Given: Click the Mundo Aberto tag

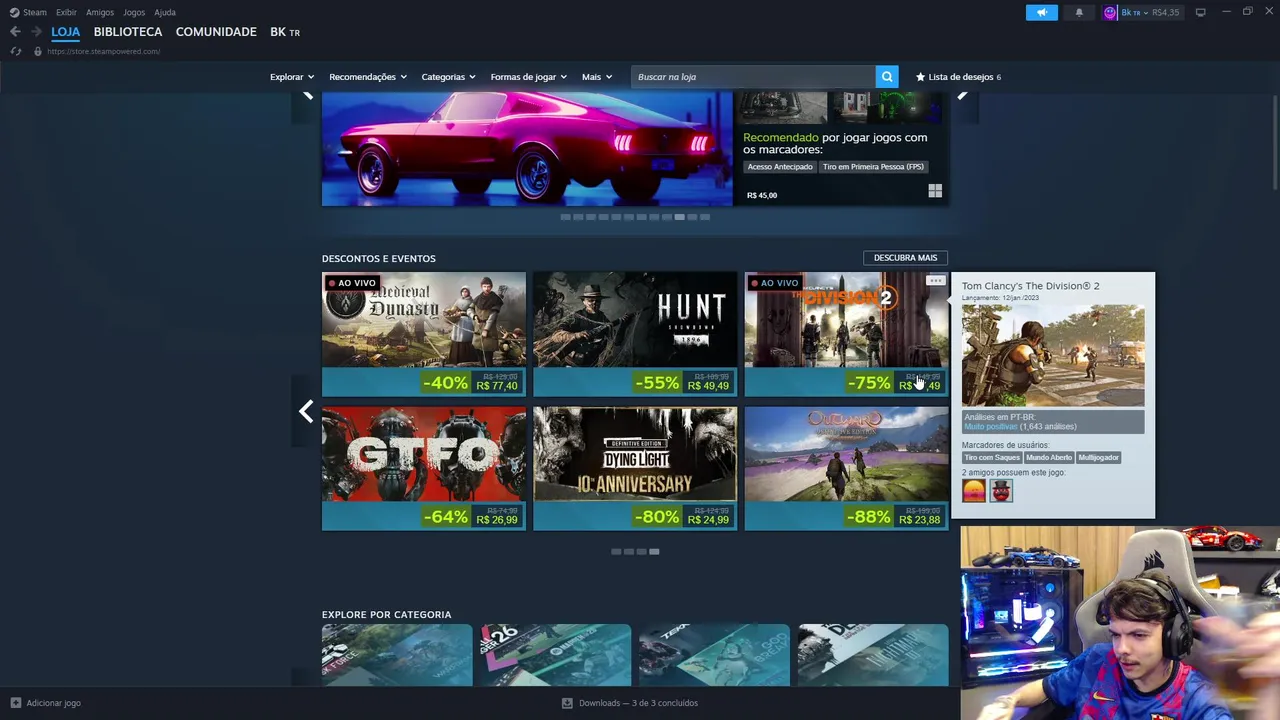Looking at the screenshot, I should tap(1049, 457).
